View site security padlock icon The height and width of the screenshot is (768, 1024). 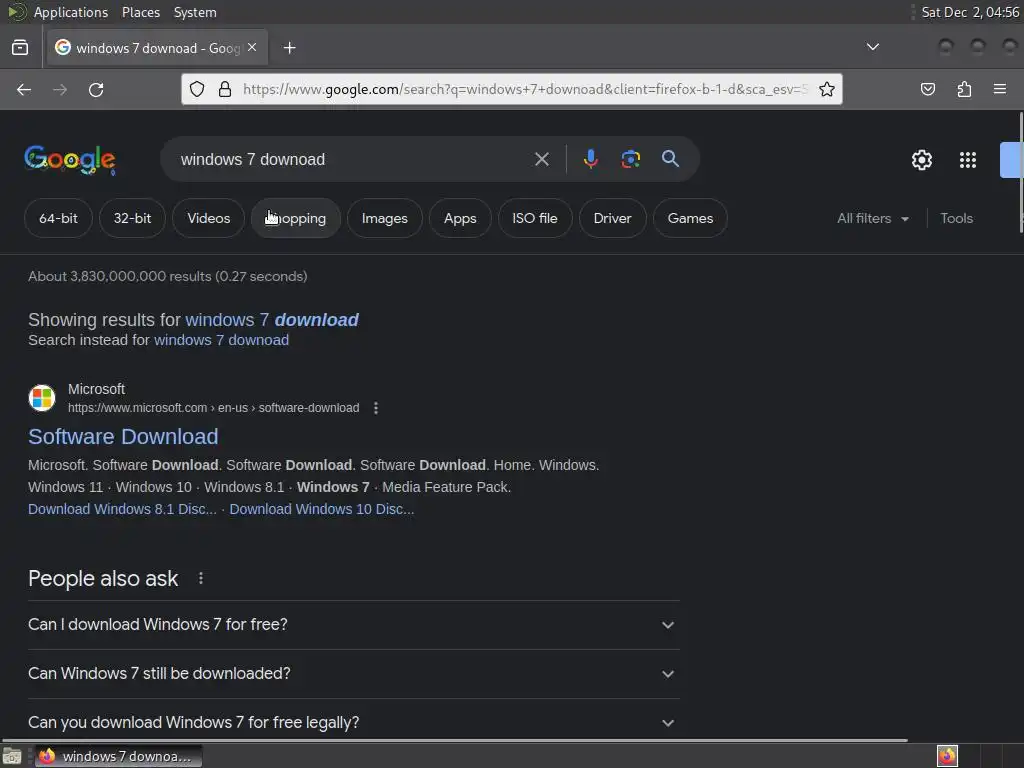click(225, 89)
